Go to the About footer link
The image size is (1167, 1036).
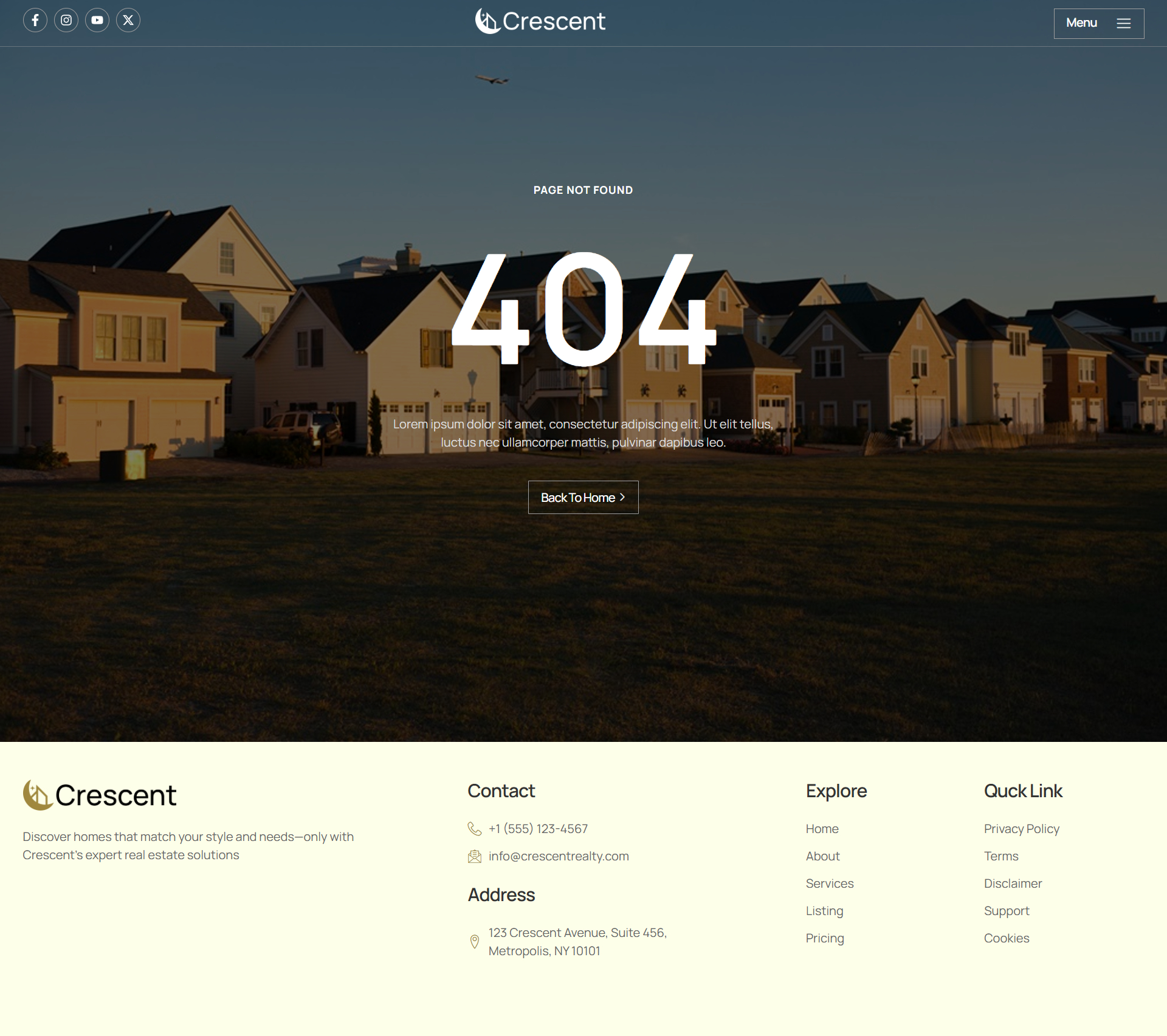click(x=822, y=856)
